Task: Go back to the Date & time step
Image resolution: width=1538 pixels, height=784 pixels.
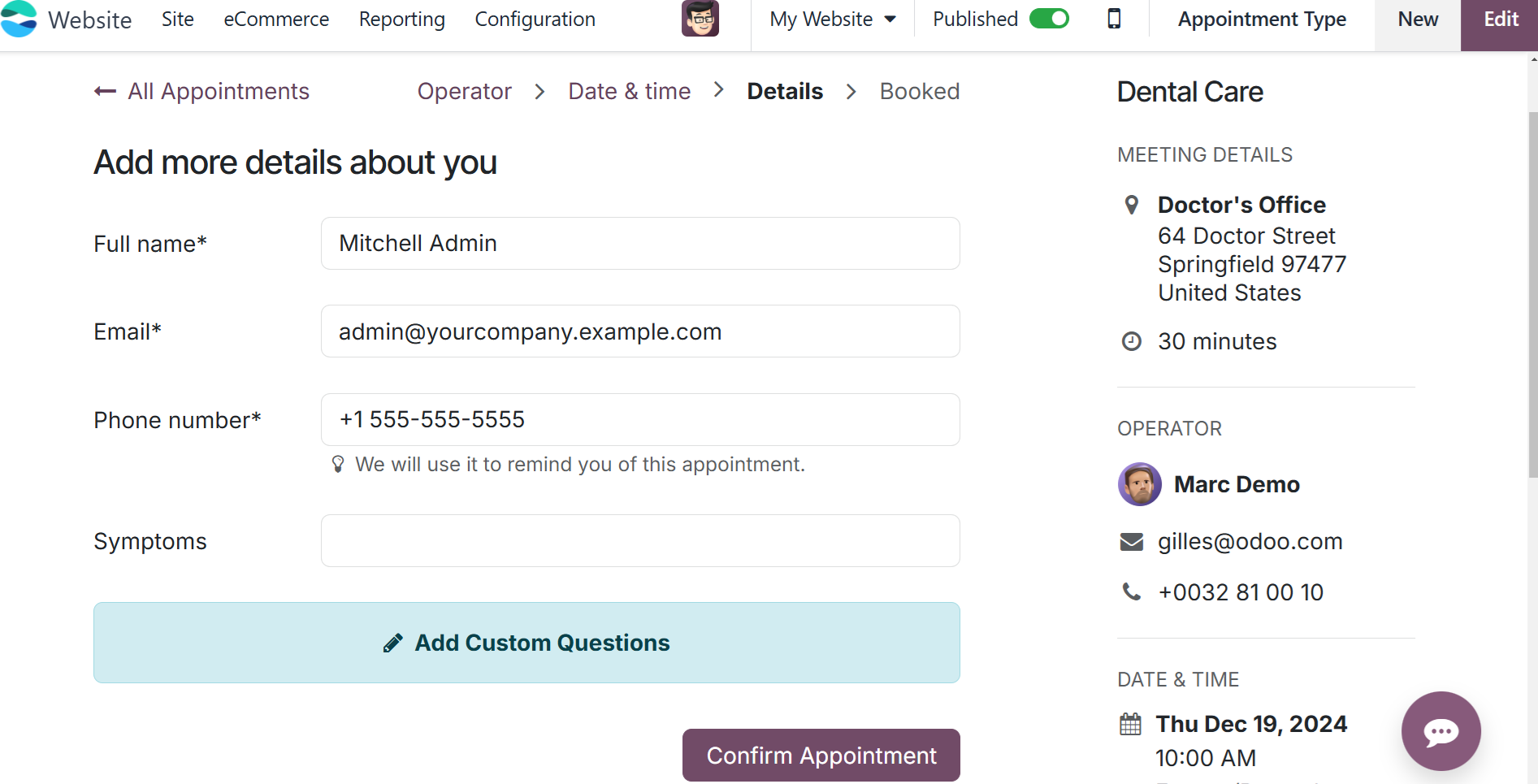Action: coord(629,92)
